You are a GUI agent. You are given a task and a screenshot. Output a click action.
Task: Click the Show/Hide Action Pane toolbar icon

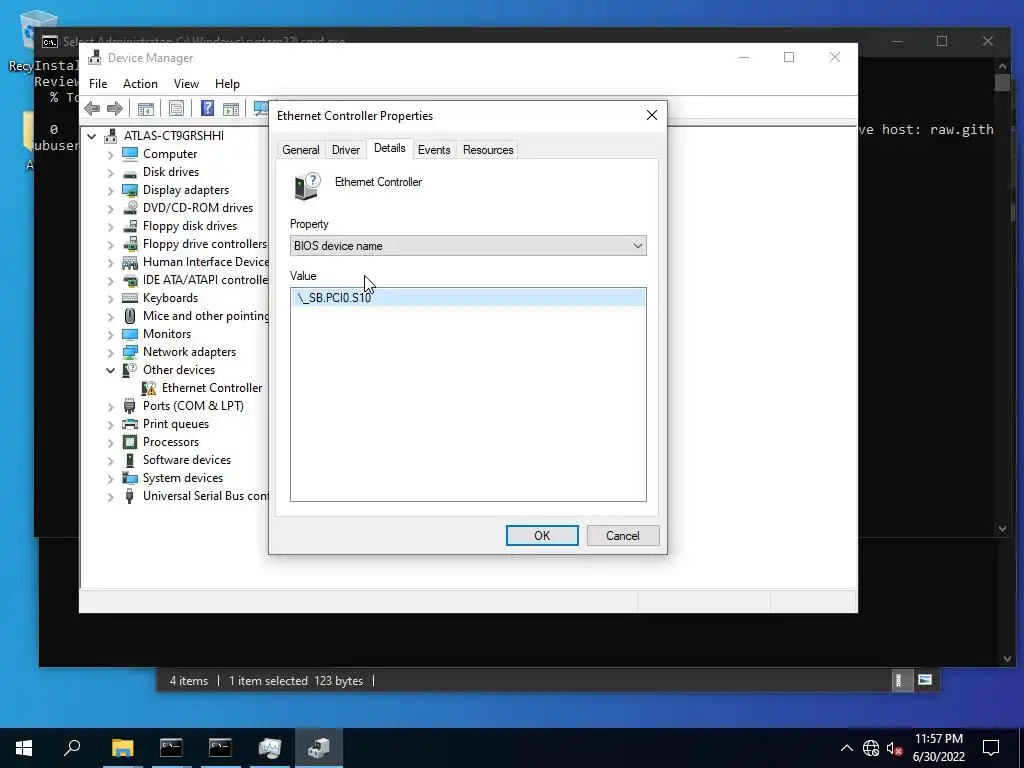pos(231,108)
